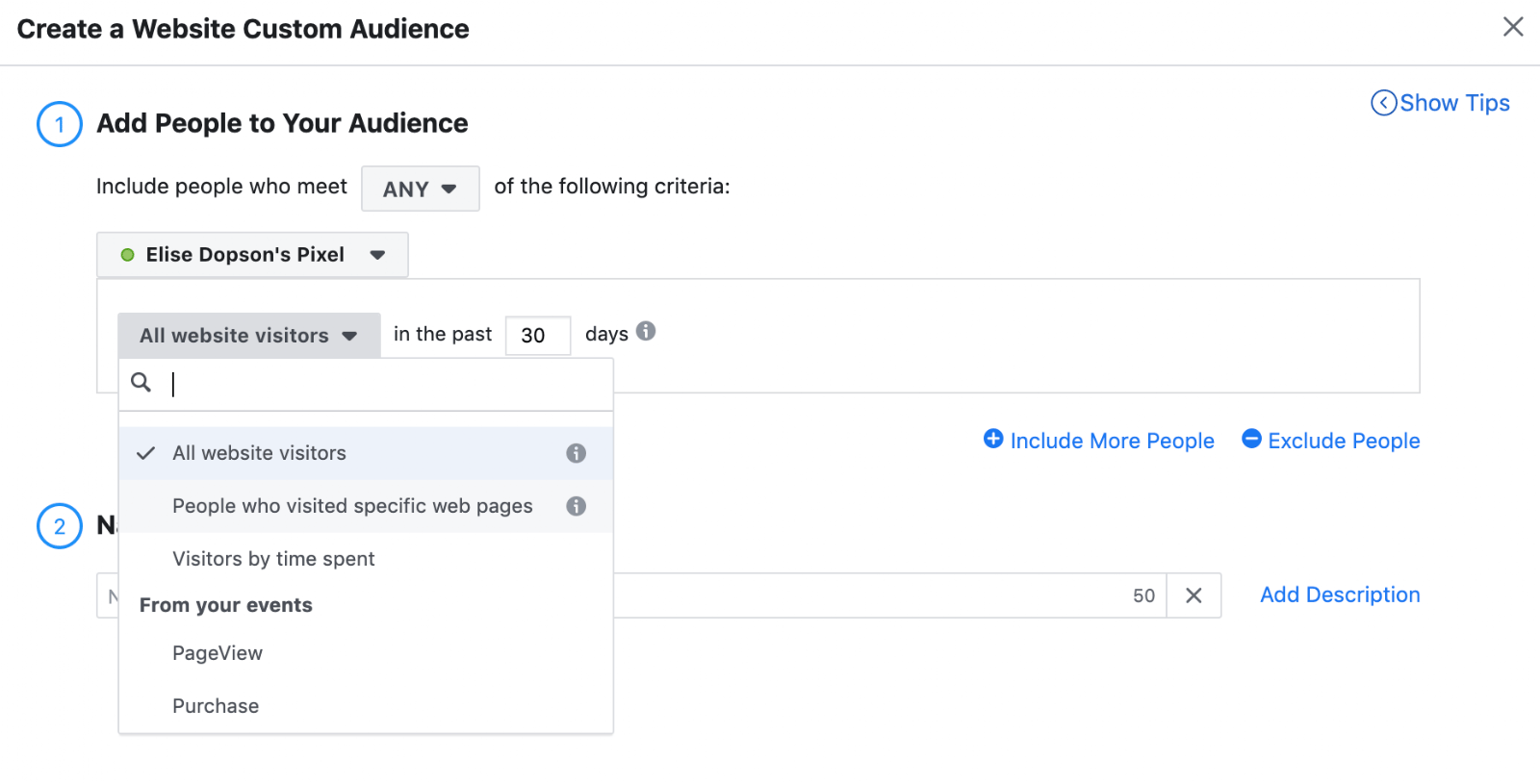Select the Purchase event option
Image resolution: width=1540 pixels, height=784 pixels.
[x=366, y=706]
